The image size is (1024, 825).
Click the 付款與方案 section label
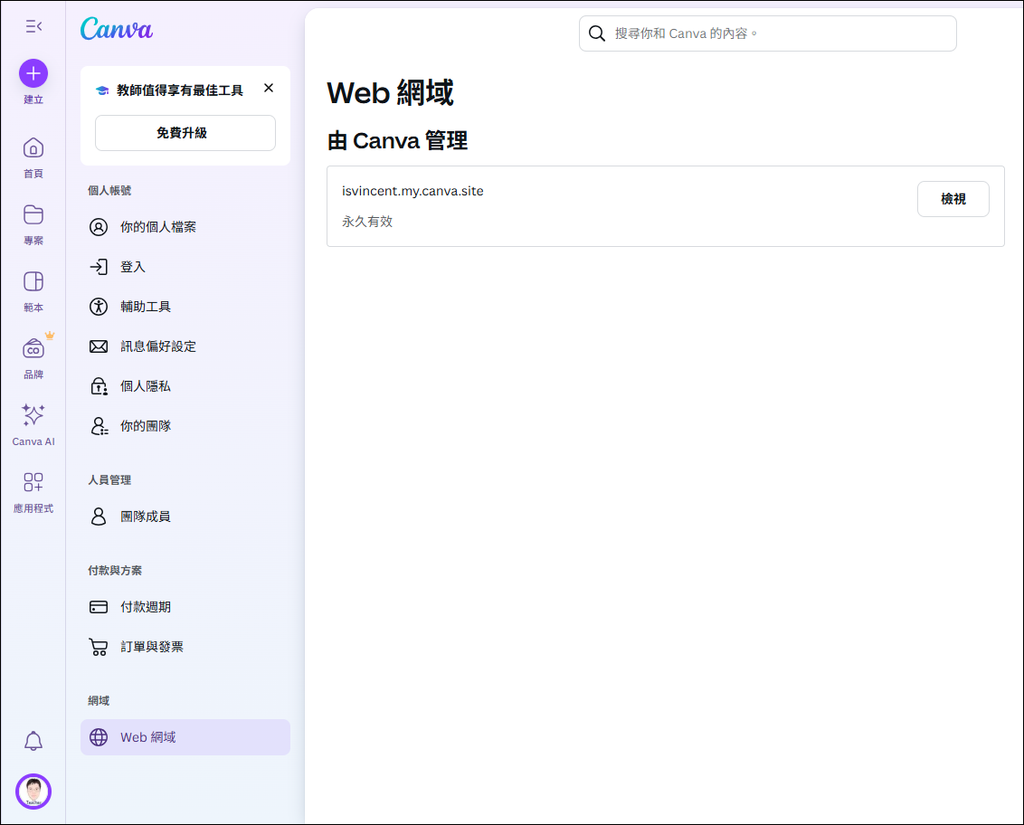pos(115,570)
